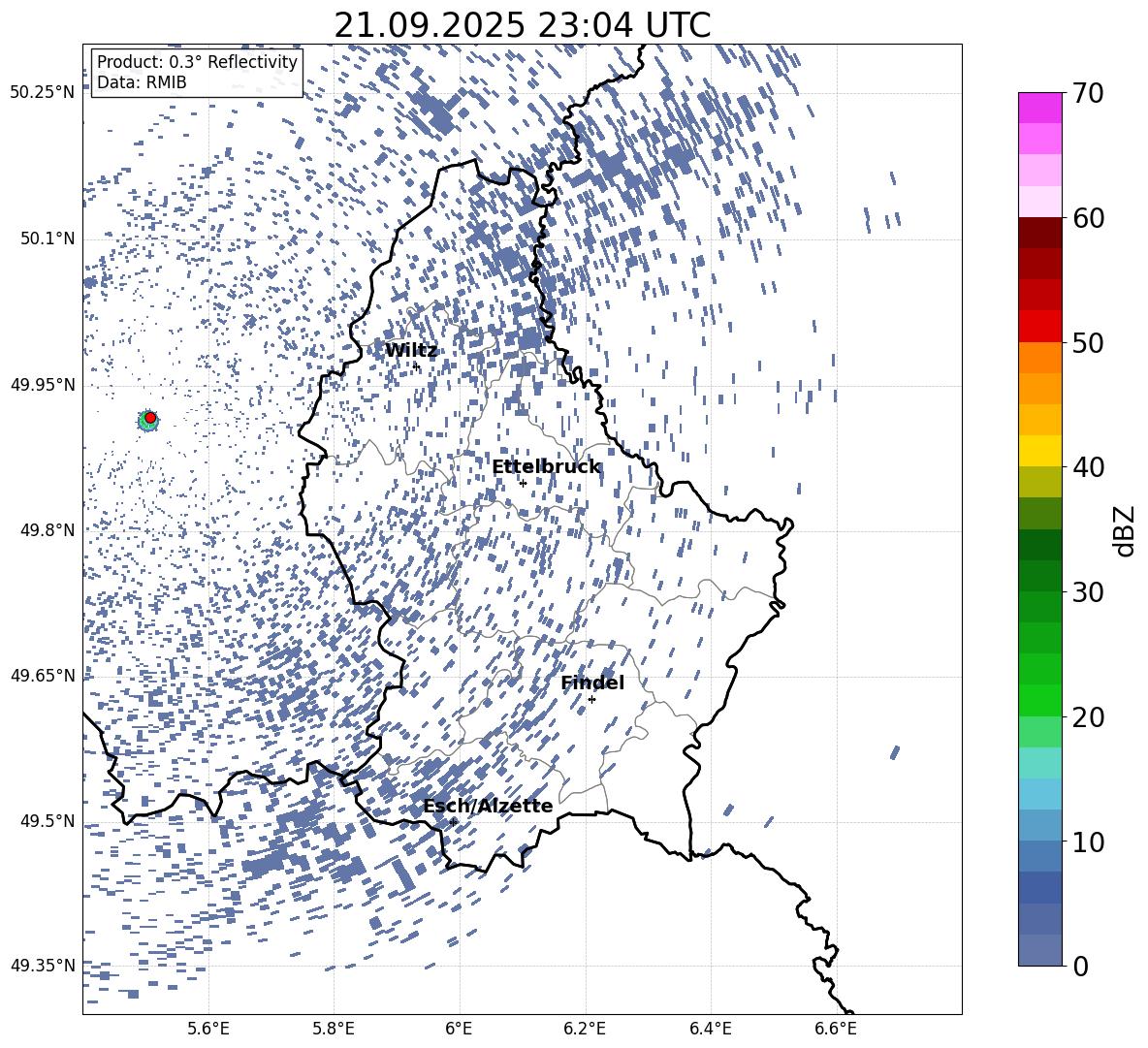Click the 50 colorbar tick label

1087,342
